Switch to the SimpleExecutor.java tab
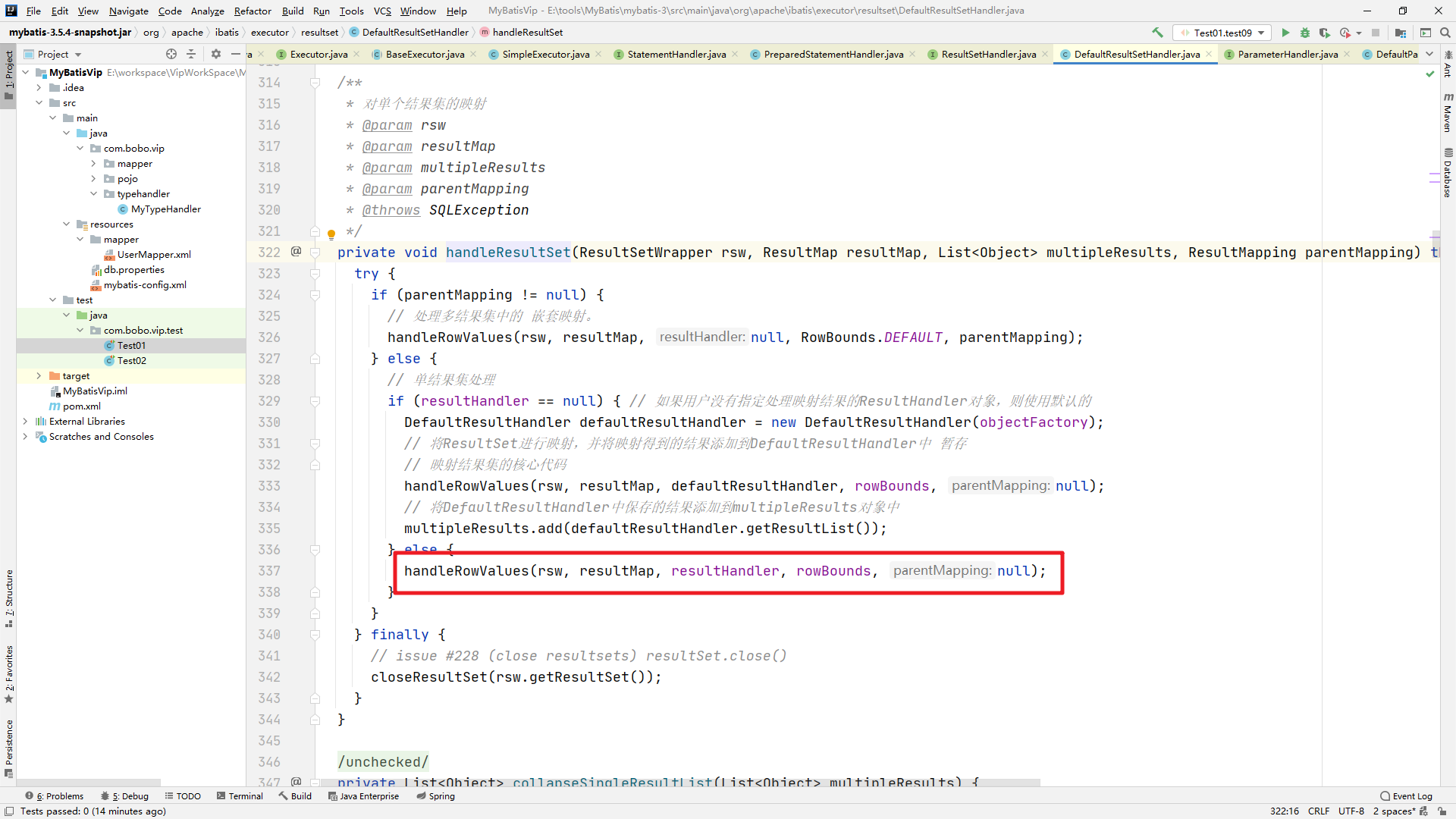The height and width of the screenshot is (819, 1456). [x=545, y=54]
